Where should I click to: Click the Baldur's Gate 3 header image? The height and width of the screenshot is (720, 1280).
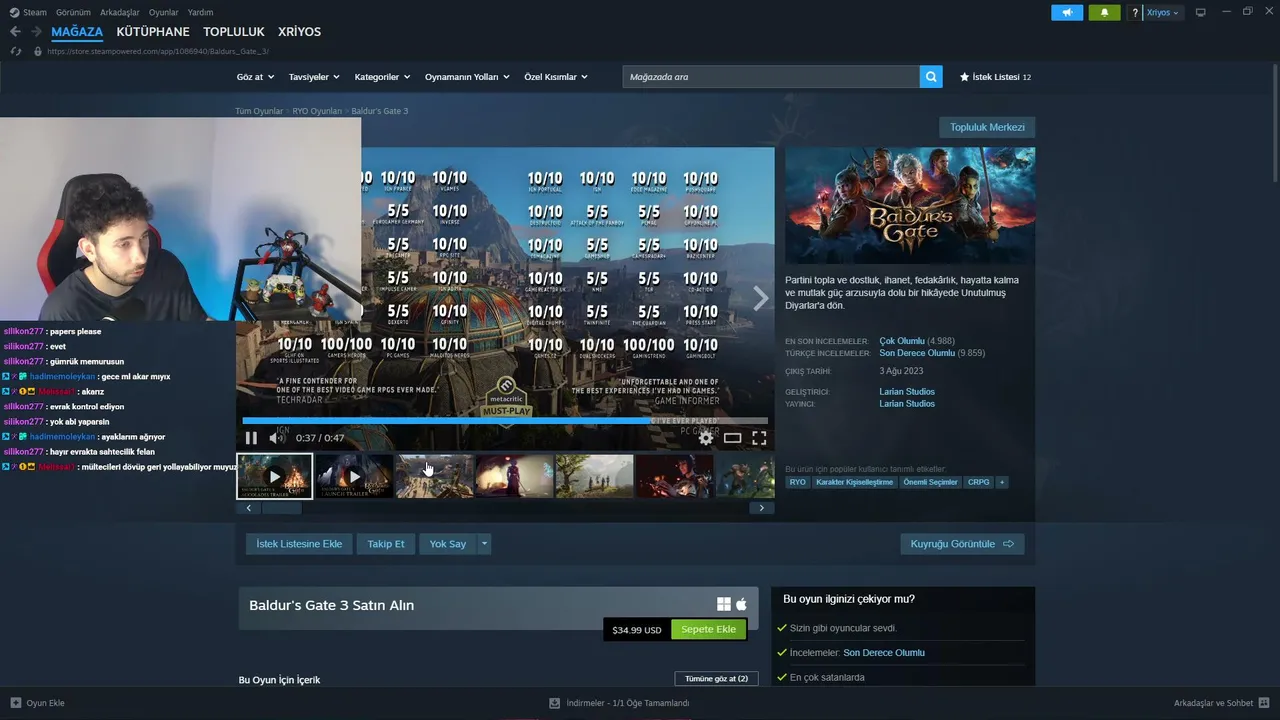click(910, 206)
